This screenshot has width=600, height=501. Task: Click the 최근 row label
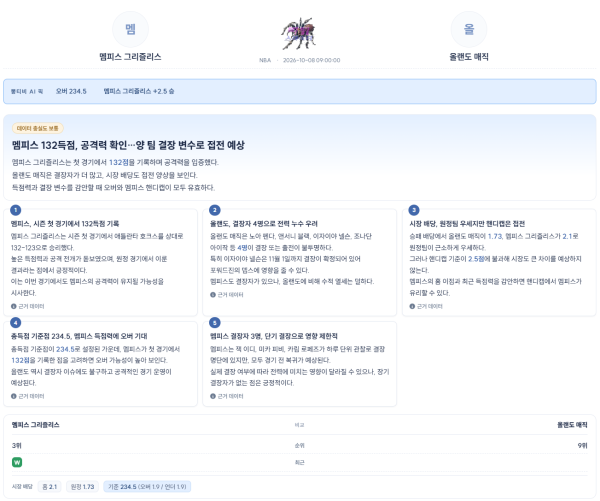pos(300,462)
